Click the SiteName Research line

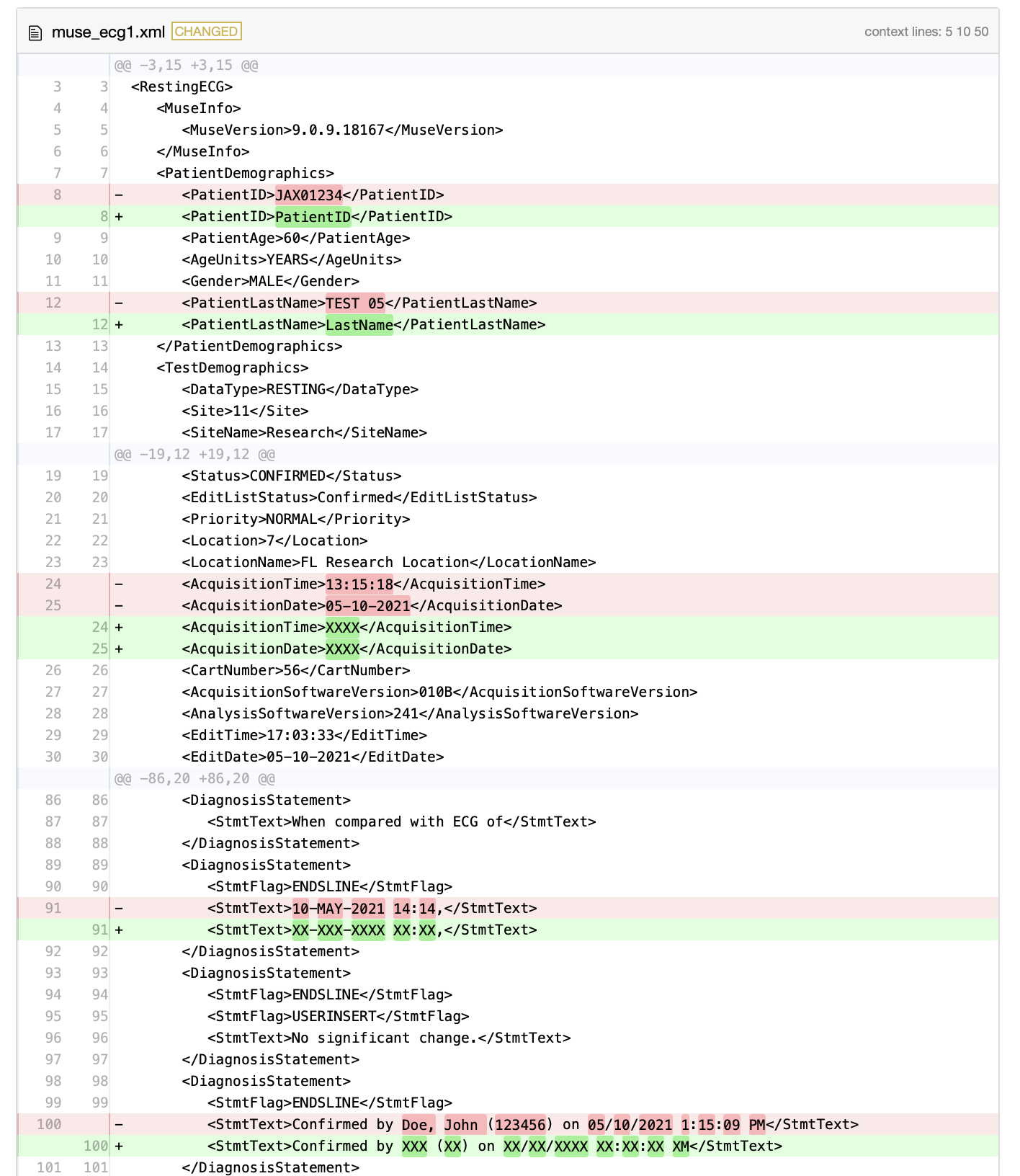(x=305, y=432)
